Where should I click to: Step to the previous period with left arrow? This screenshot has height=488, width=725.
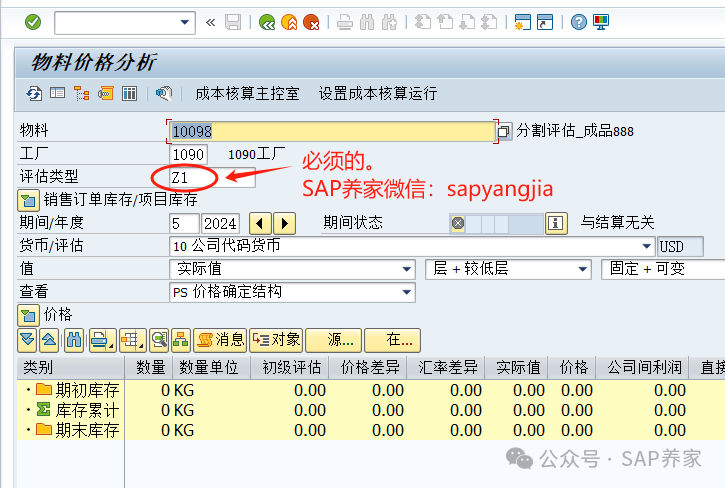pos(260,223)
